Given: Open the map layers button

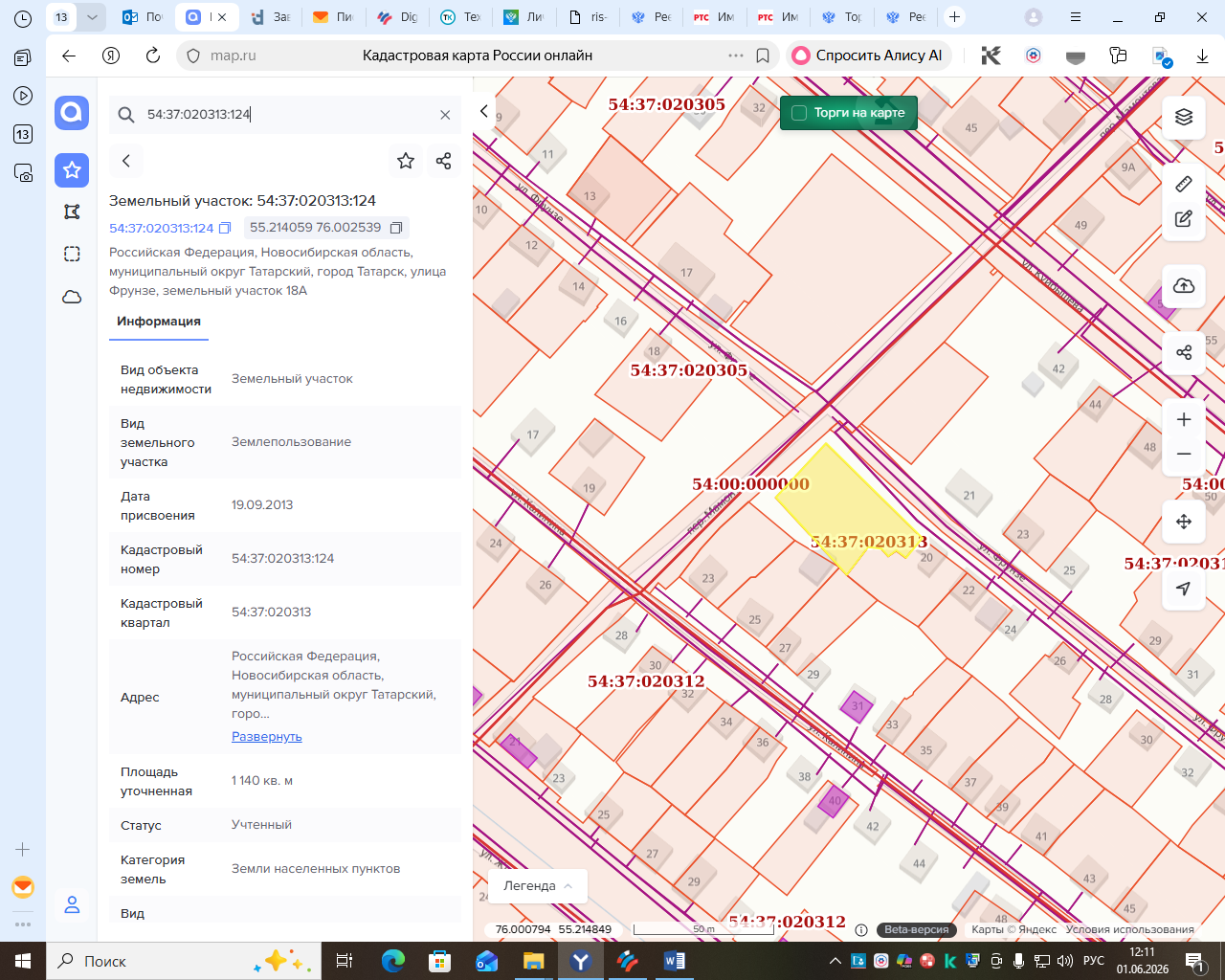Looking at the screenshot, I should pos(1184,117).
